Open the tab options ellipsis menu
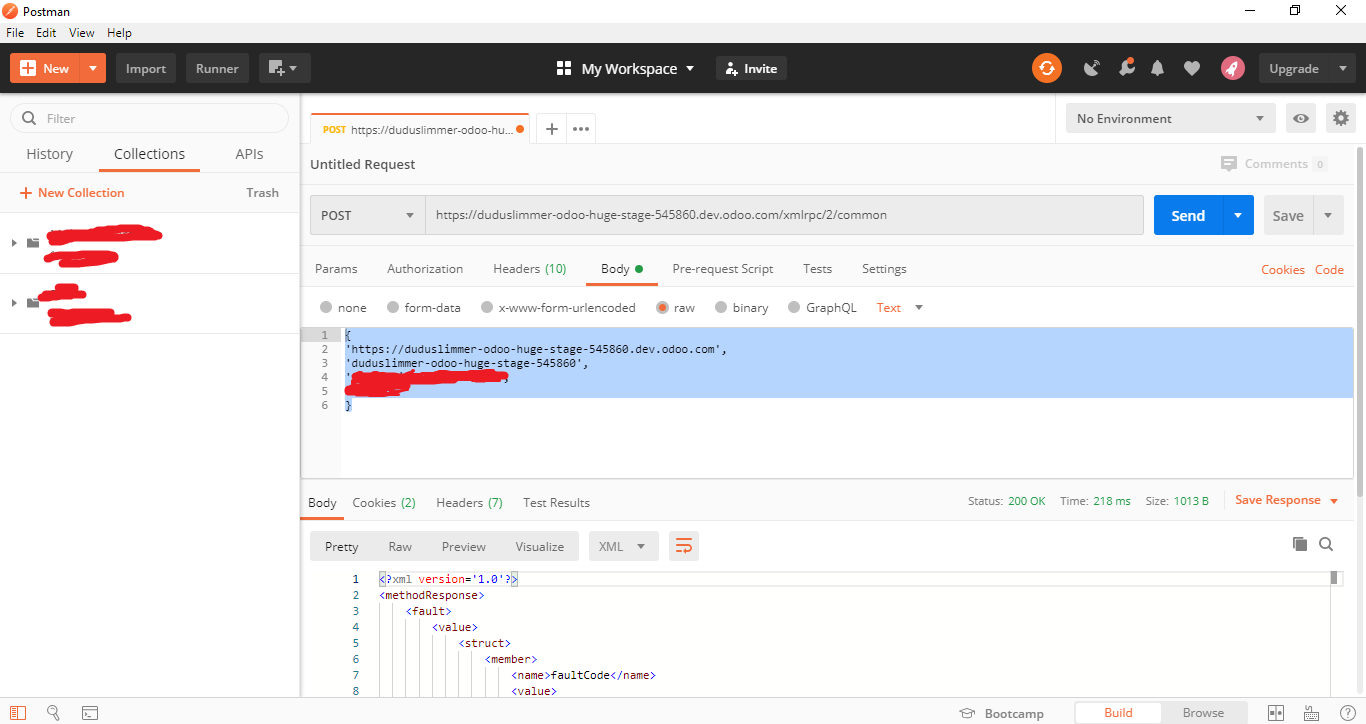 [581, 129]
